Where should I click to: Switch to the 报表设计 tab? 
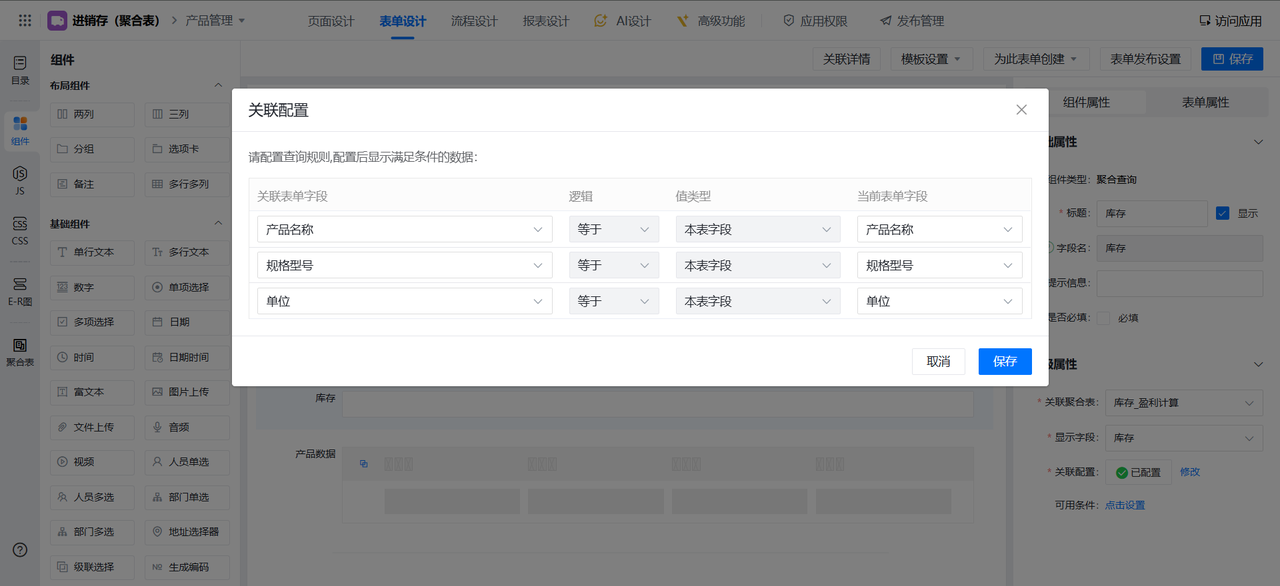point(546,21)
